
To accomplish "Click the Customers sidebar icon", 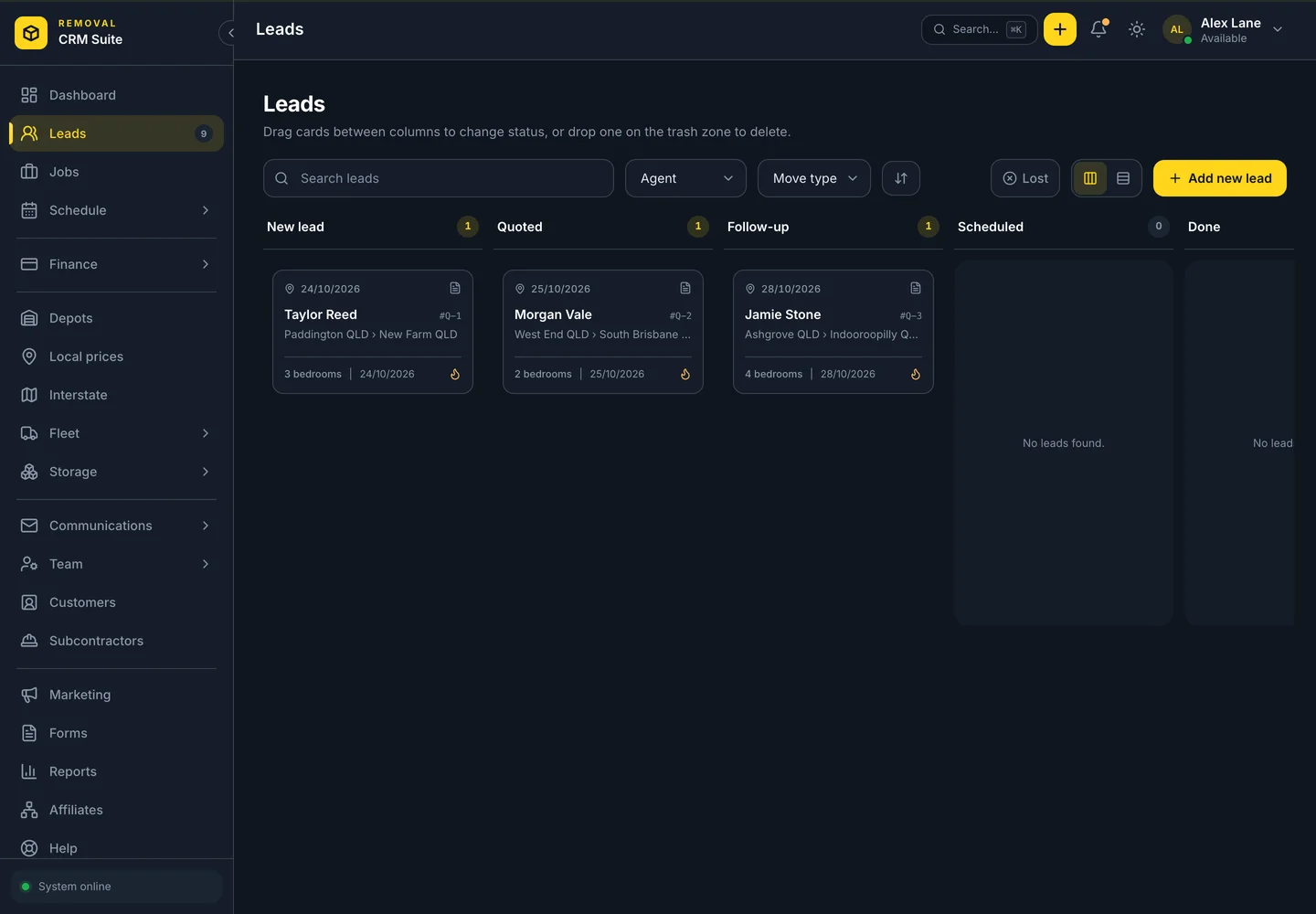I will (x=29, y=602).
